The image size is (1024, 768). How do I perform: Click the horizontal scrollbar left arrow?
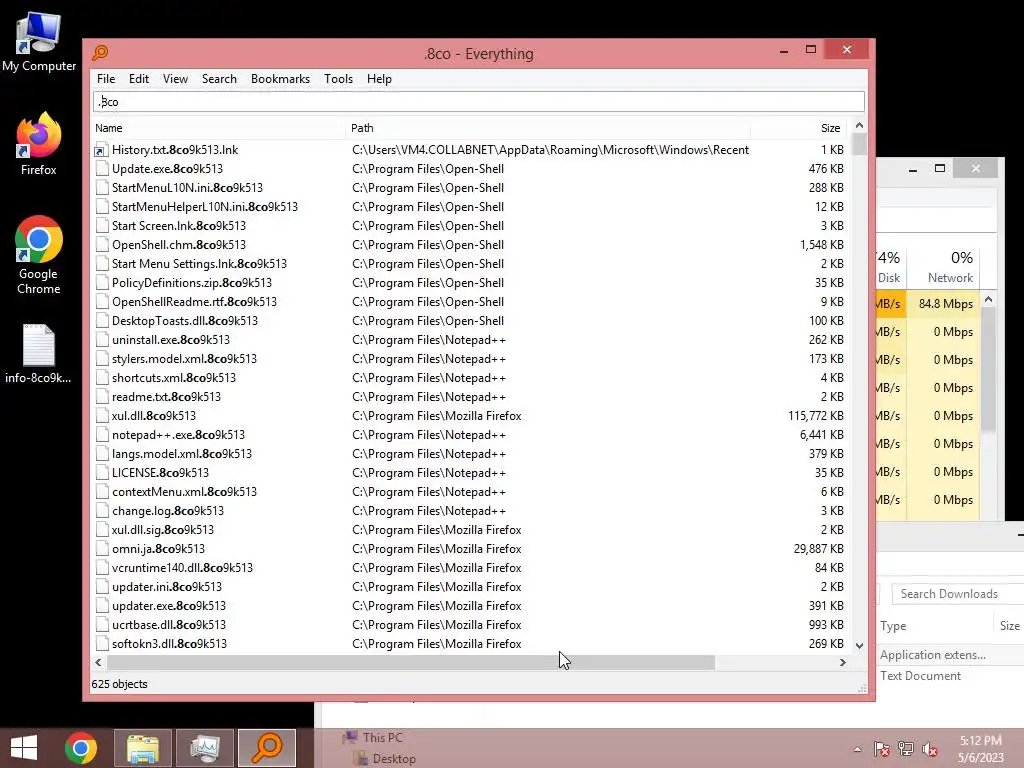pos(99,662)
